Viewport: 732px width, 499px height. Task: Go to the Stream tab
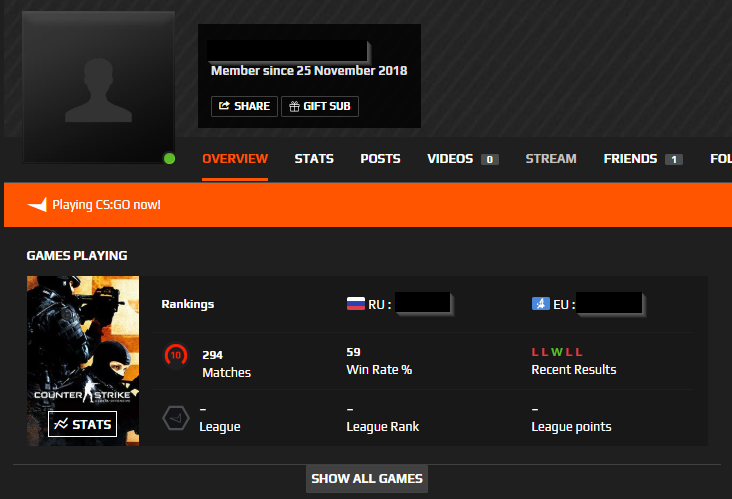tap(551, 159)
